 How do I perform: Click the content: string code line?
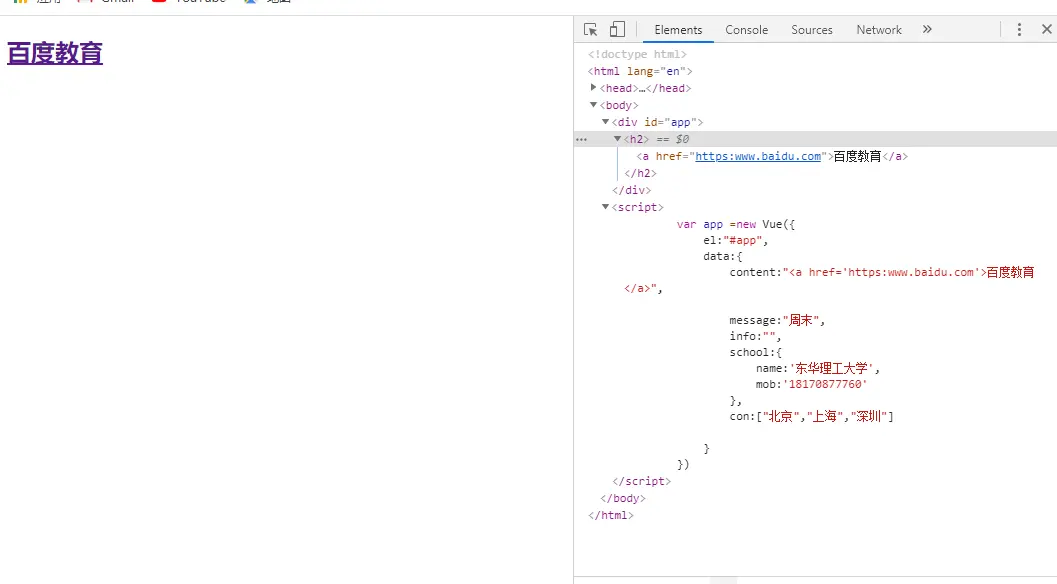[x=882, y=272]
